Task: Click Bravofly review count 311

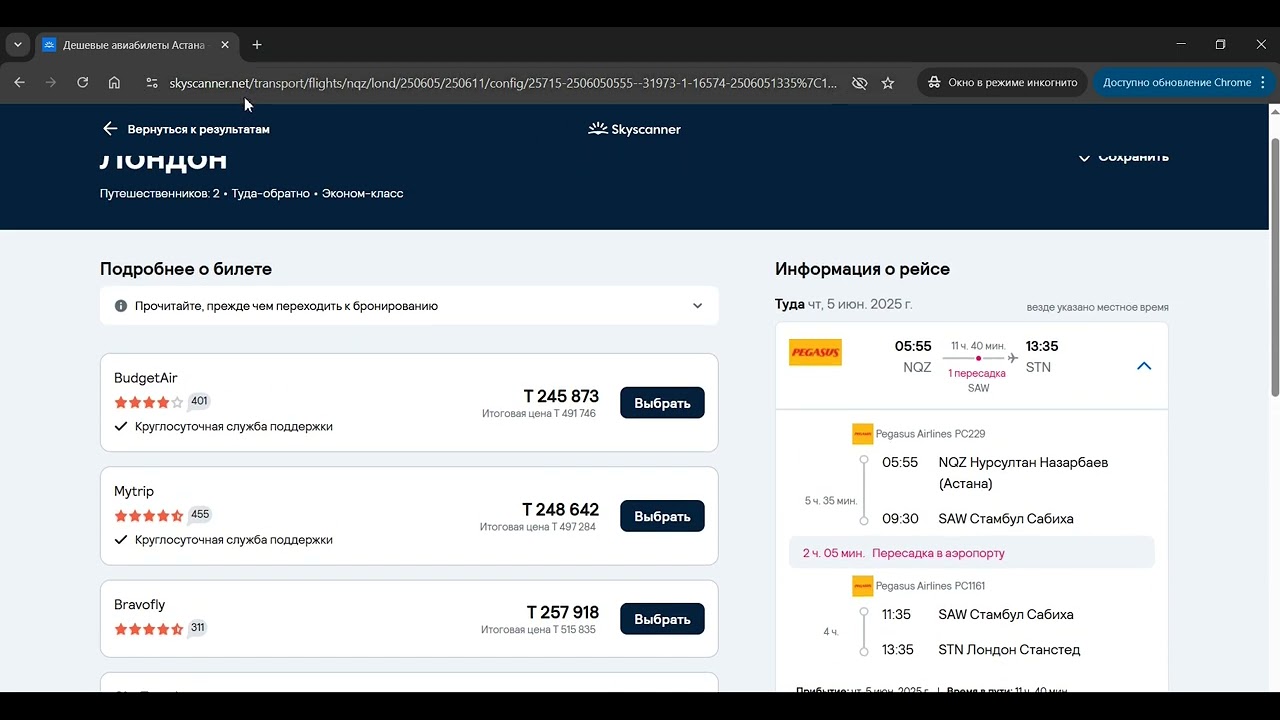Action: coord(197,628)
